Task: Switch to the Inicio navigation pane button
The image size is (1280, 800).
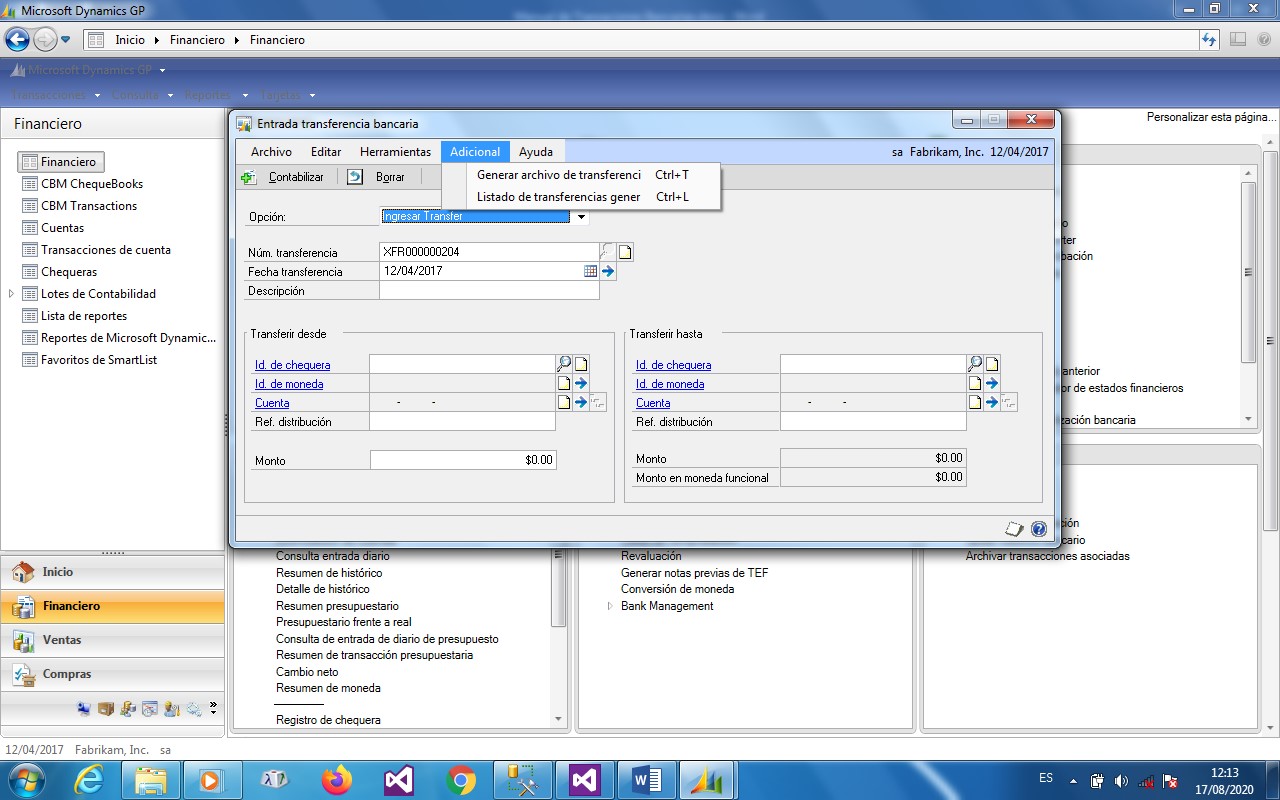Action: pos(112,572)
